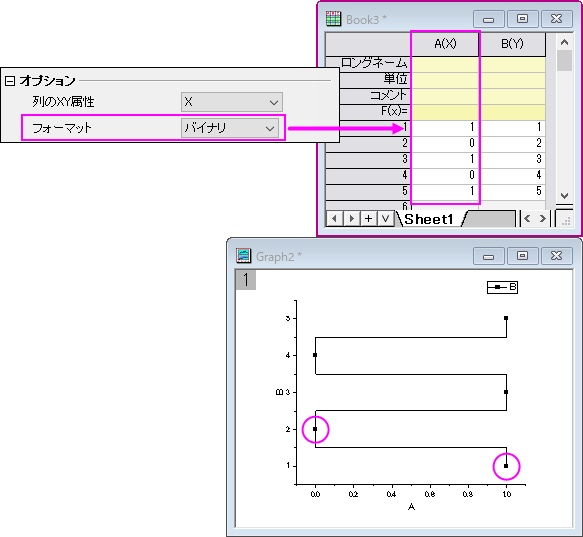This screenshot has width=583, height=537.
Task: Add a new sheet with plus button
Action: pos(368,219)
